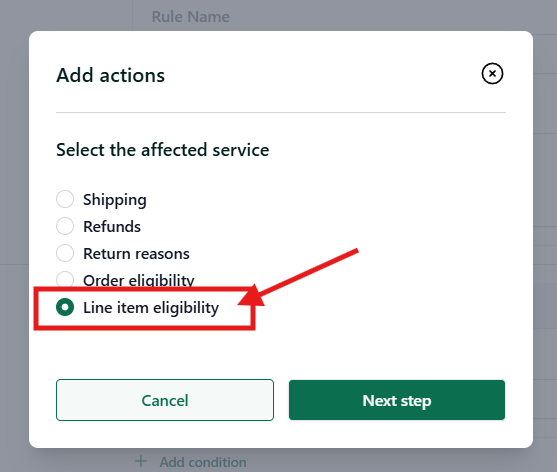
Task: Click the Add actions dialog title
Action: pyautogui.click(x=110, y=75)
